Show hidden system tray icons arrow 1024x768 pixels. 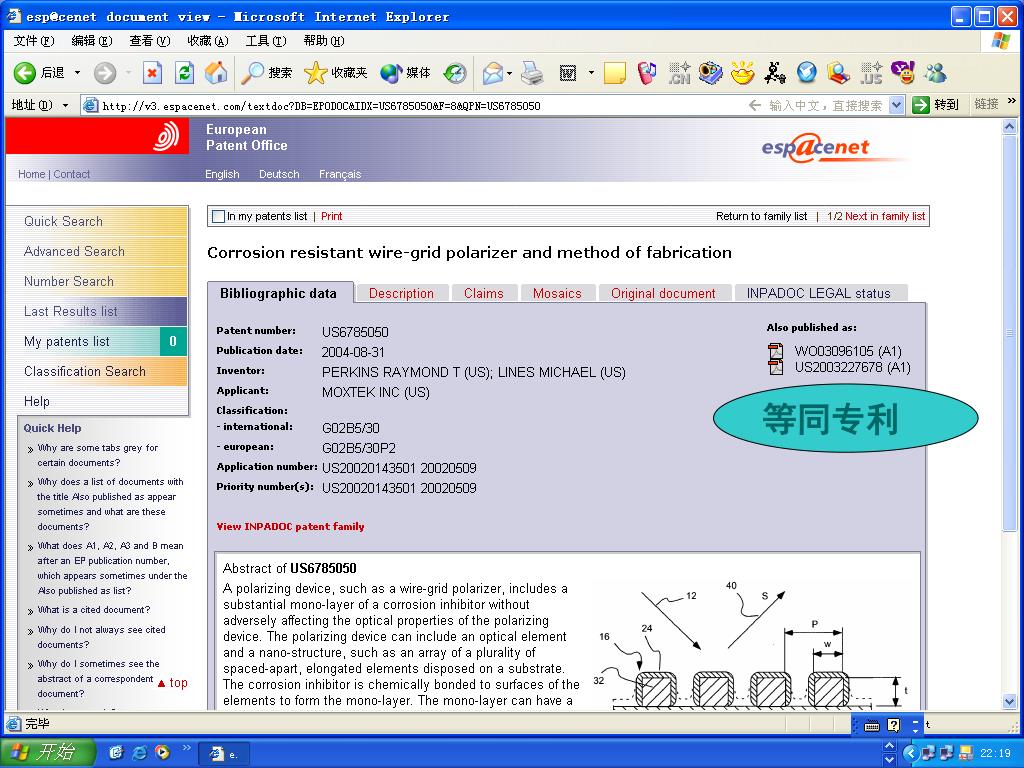(x=910, y=753)
